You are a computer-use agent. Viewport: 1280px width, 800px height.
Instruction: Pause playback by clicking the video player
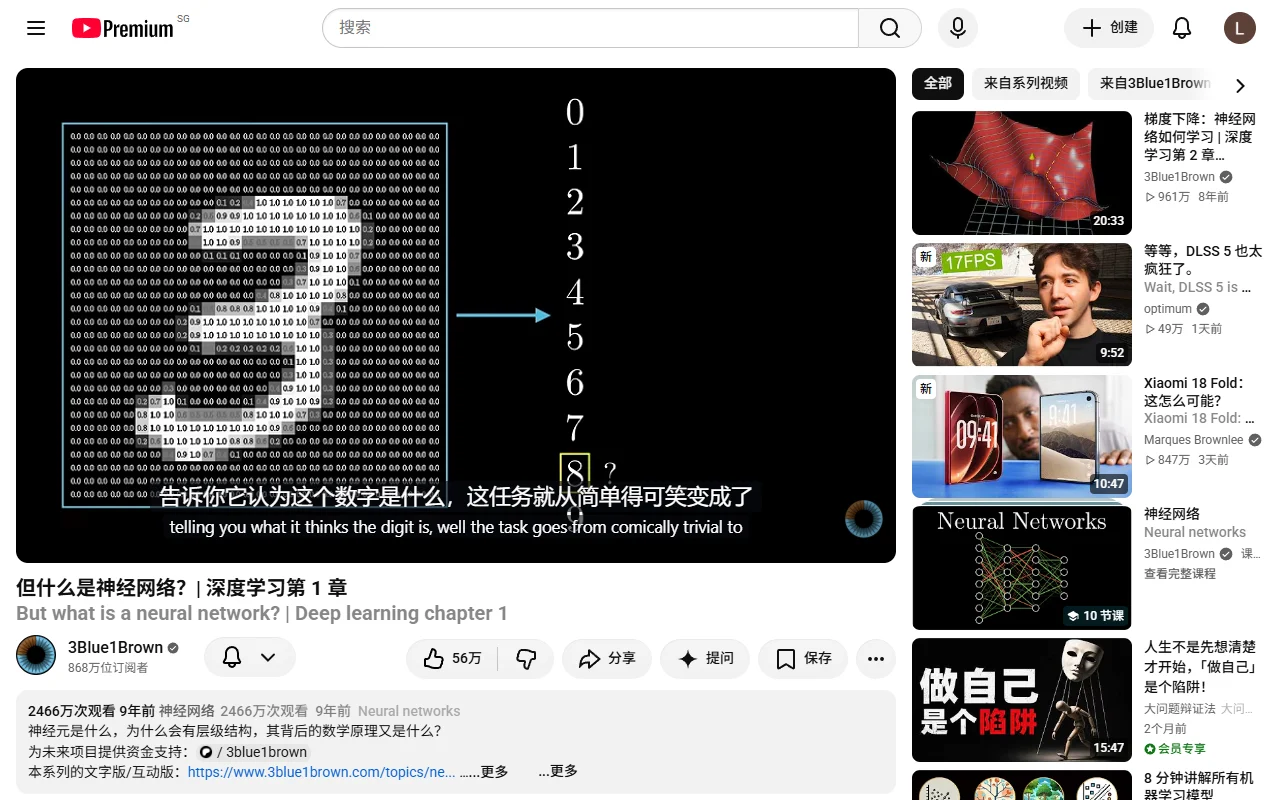click(456, 315)
